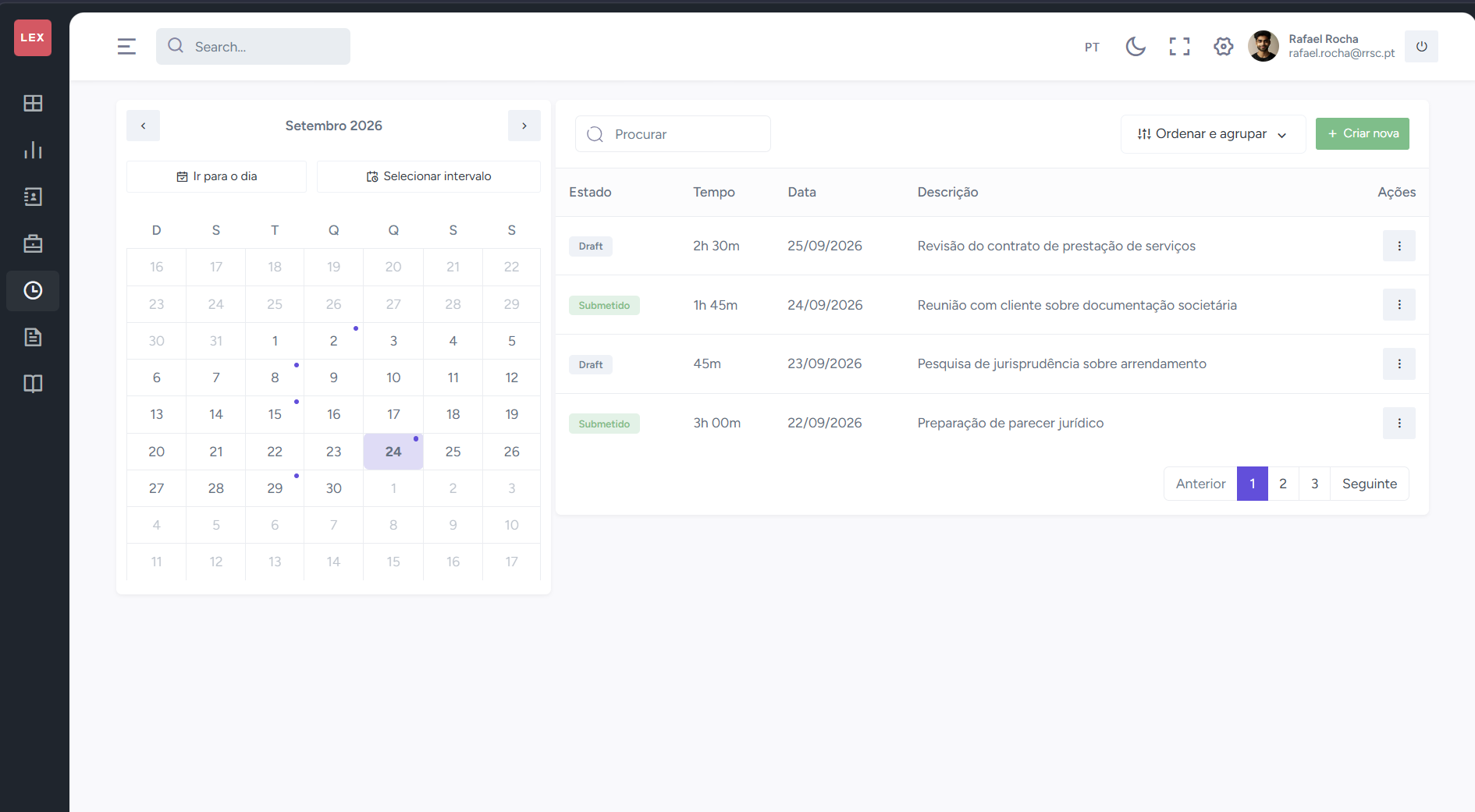The width and height of the screenshot is (1475, 812).
Task: Open the document sidebar icon
Action: (x=33, y=337)
